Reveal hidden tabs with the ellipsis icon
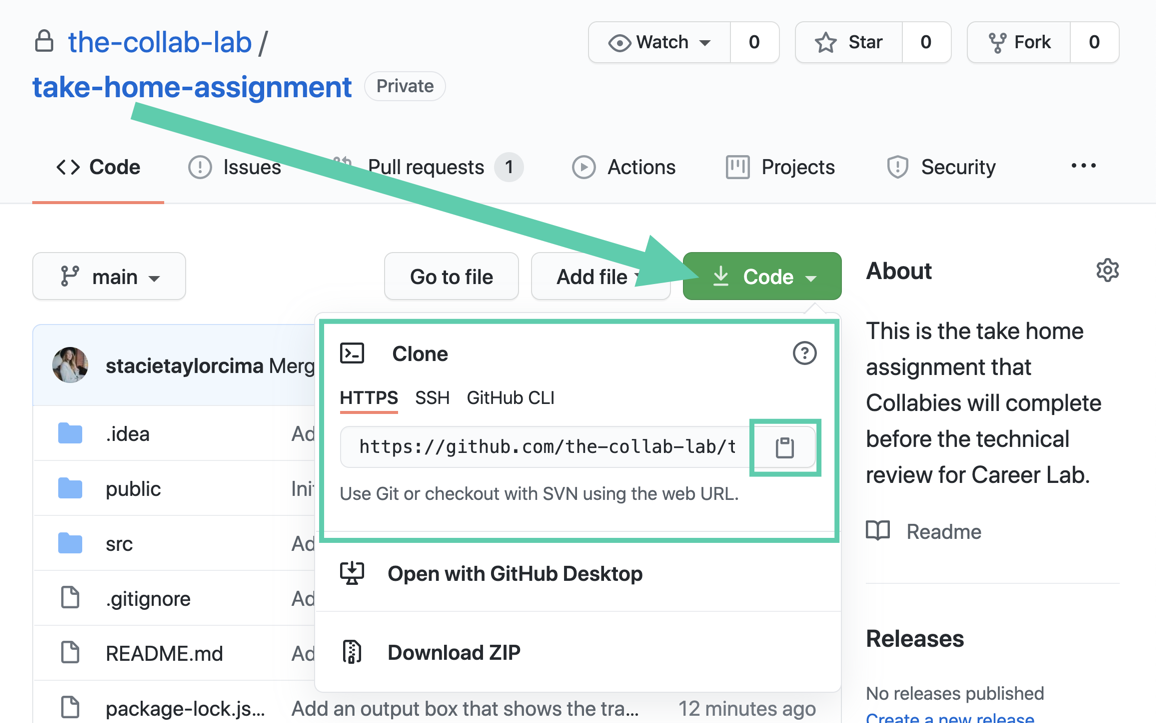 tap(1083, 166)
